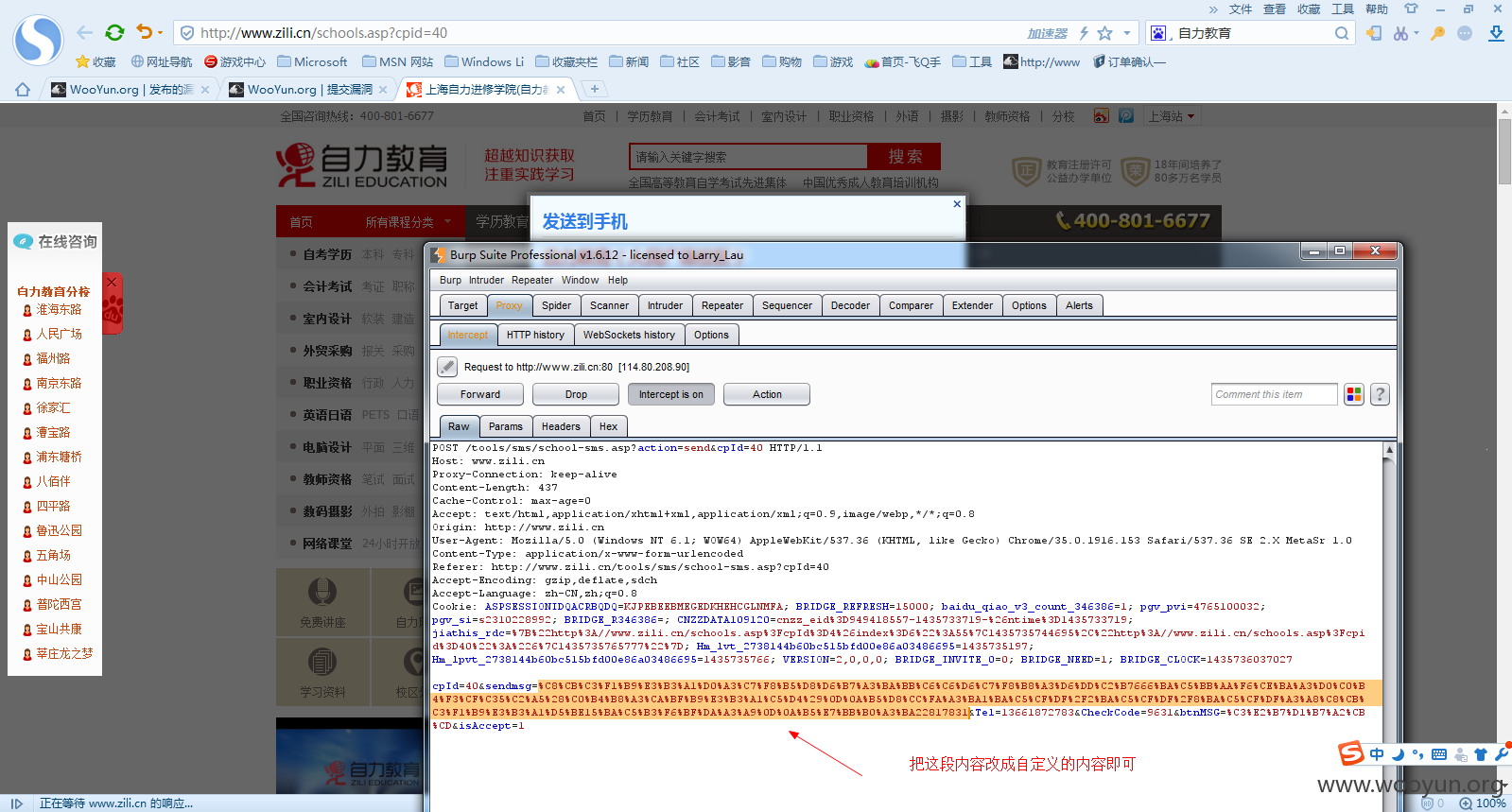Open the HTTP history sub-tab
This screenshot has height=812, width=1512.
click(535, 335)
